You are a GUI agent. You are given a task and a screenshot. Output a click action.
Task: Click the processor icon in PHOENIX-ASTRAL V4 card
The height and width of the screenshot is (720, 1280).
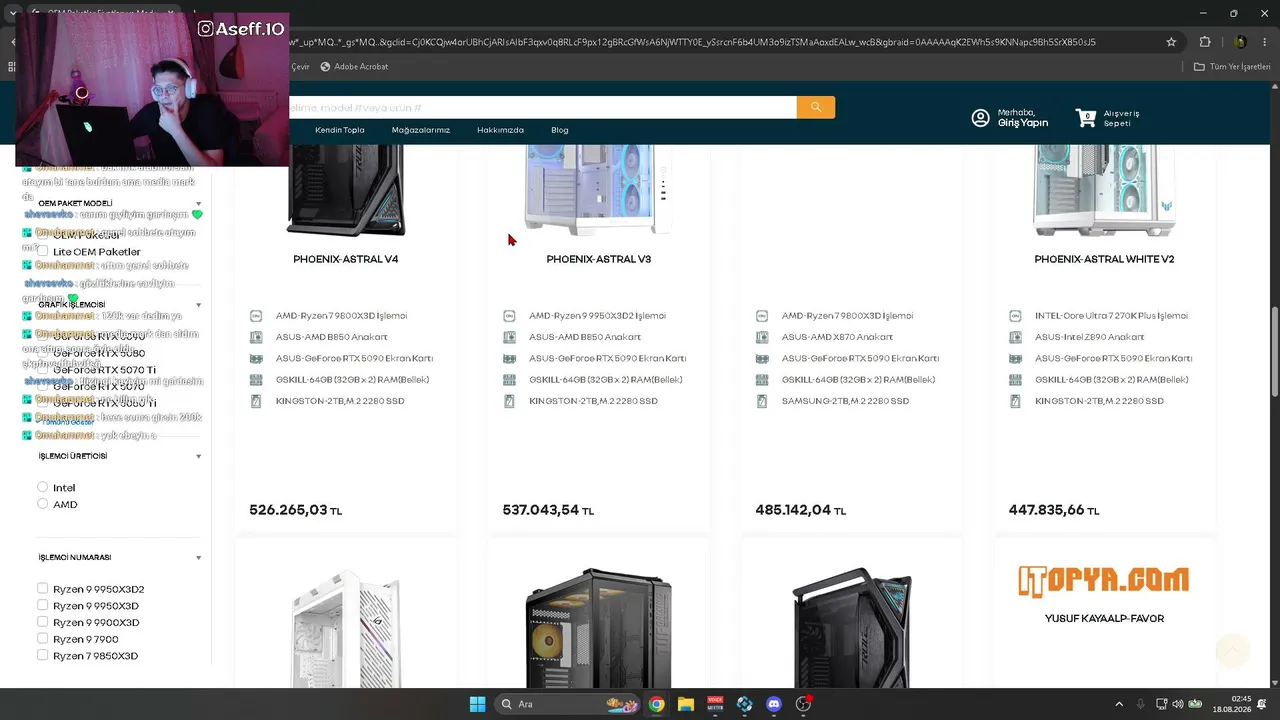(256, 316)
